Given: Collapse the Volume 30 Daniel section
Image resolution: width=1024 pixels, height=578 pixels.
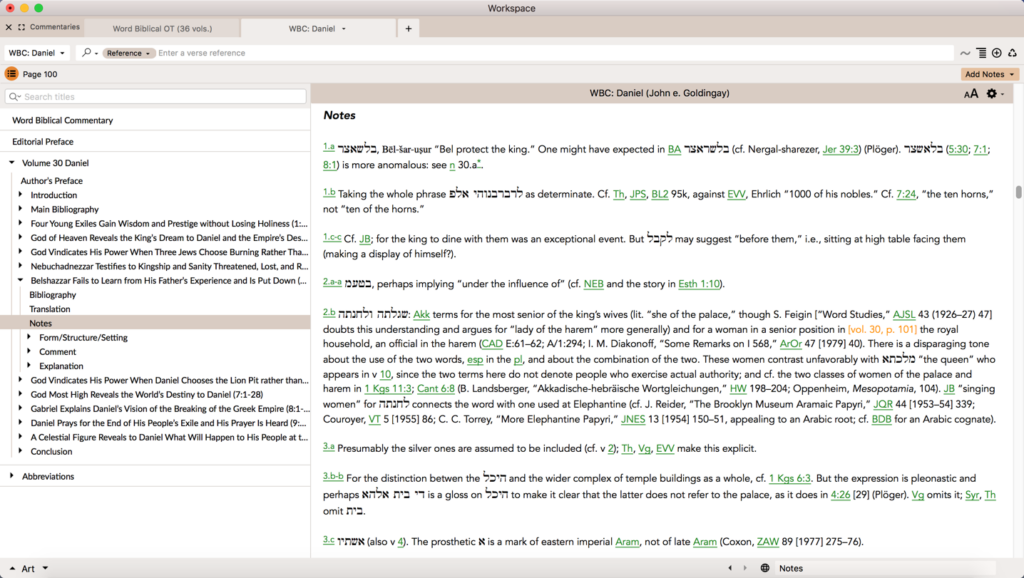Looking at the screenshot, I should (x=12, y=163).
